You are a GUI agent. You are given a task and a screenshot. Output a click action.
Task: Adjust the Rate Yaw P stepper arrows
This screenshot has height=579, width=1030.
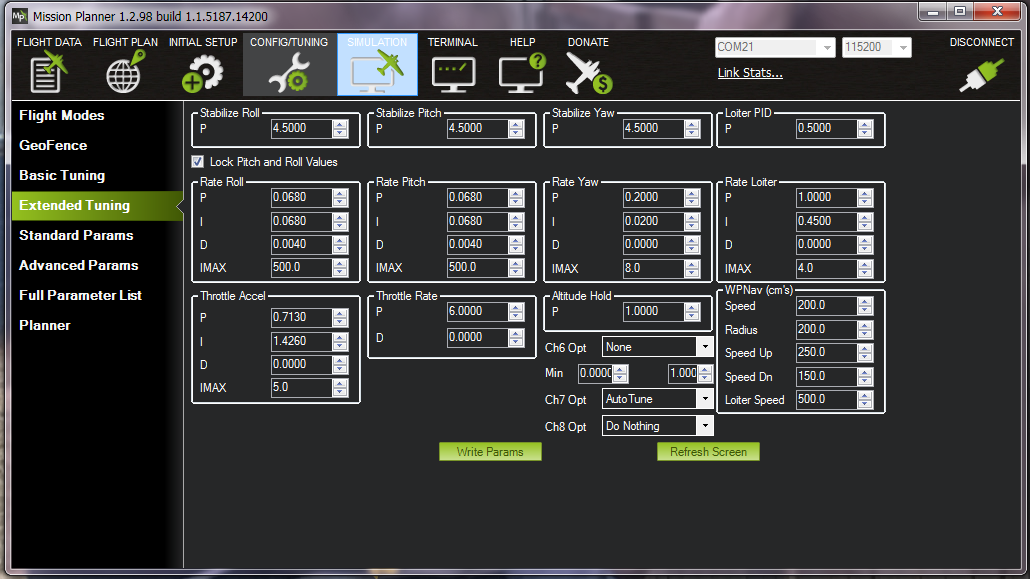click(x=692, y=197)
